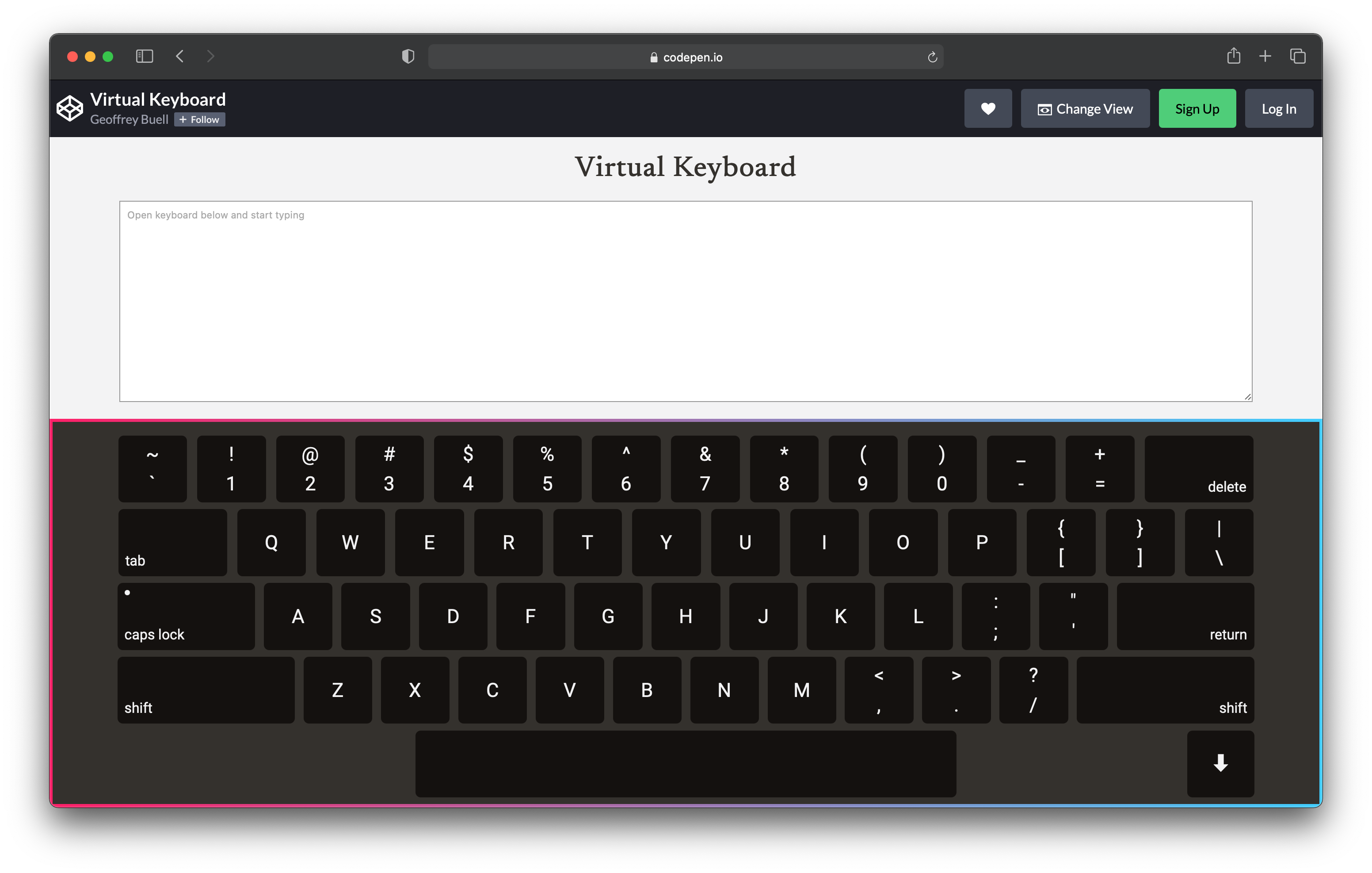Click into the typing text area
The image size is (1372, 873).
[x=686, y=301]
